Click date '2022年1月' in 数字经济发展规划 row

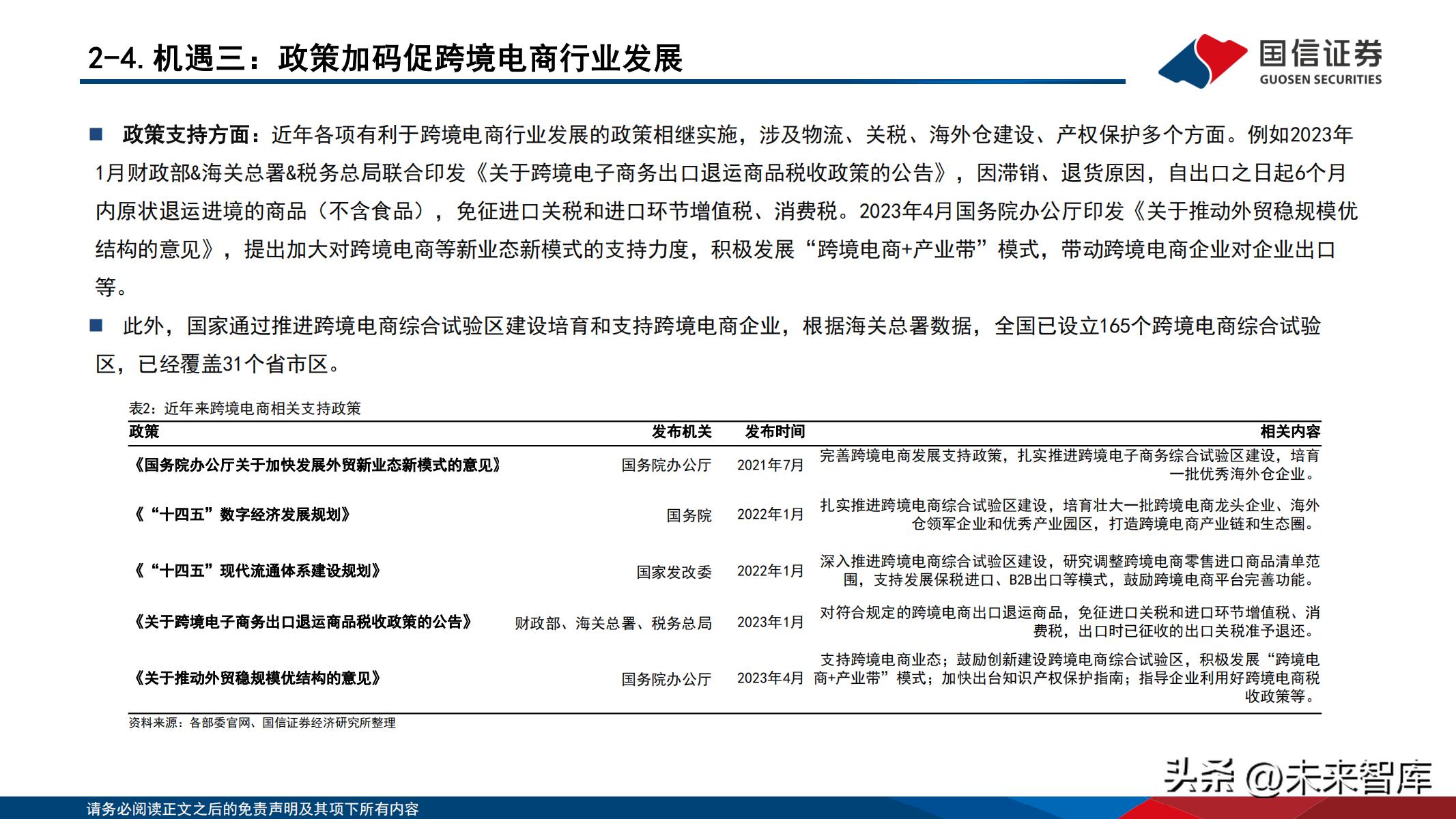(771, 515)
